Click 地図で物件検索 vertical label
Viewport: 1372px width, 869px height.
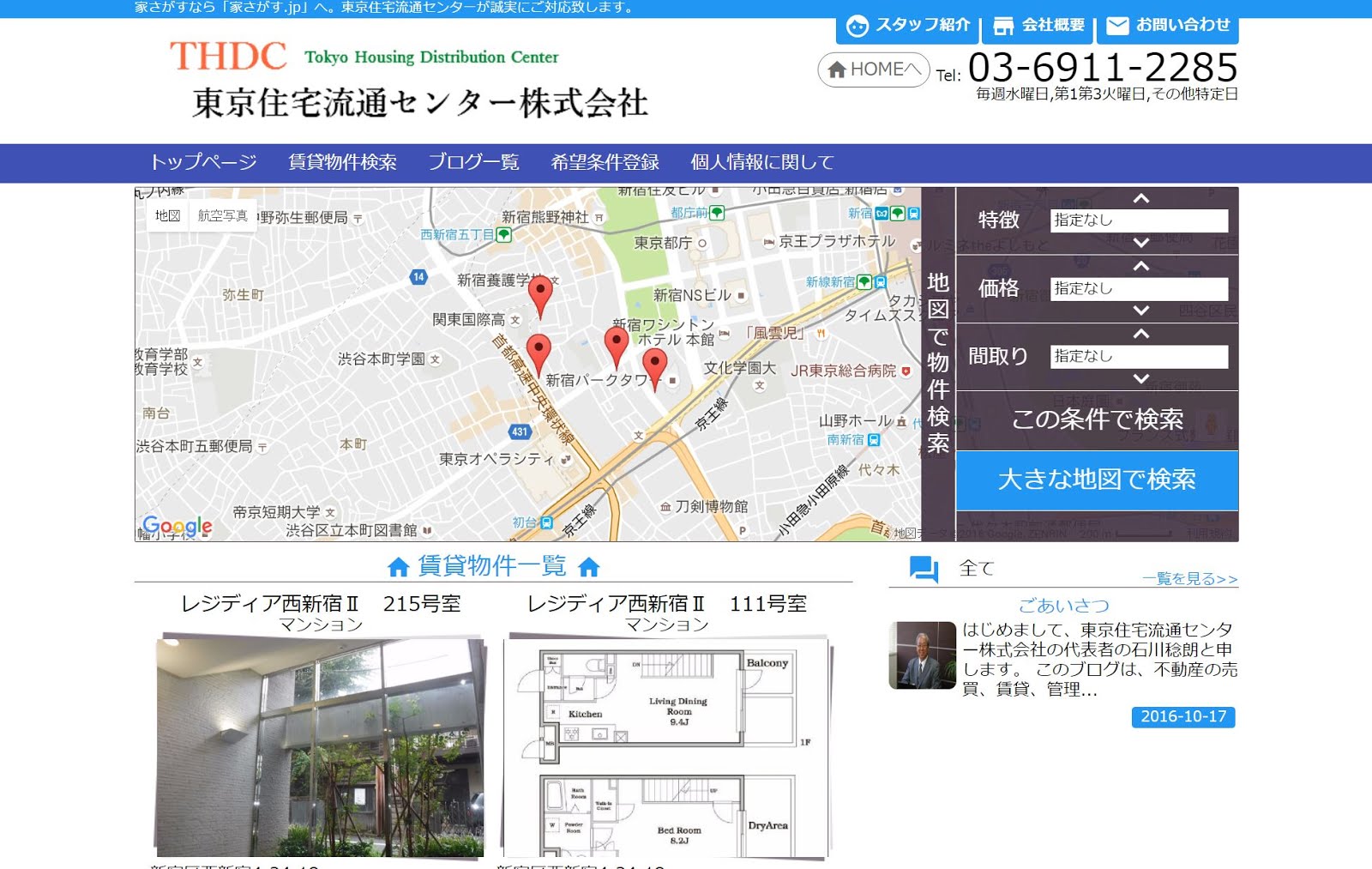[x=938, y=362]
